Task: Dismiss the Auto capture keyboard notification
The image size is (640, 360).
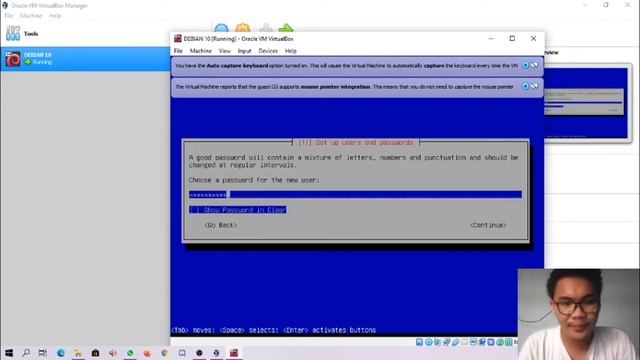Action: 526,65
